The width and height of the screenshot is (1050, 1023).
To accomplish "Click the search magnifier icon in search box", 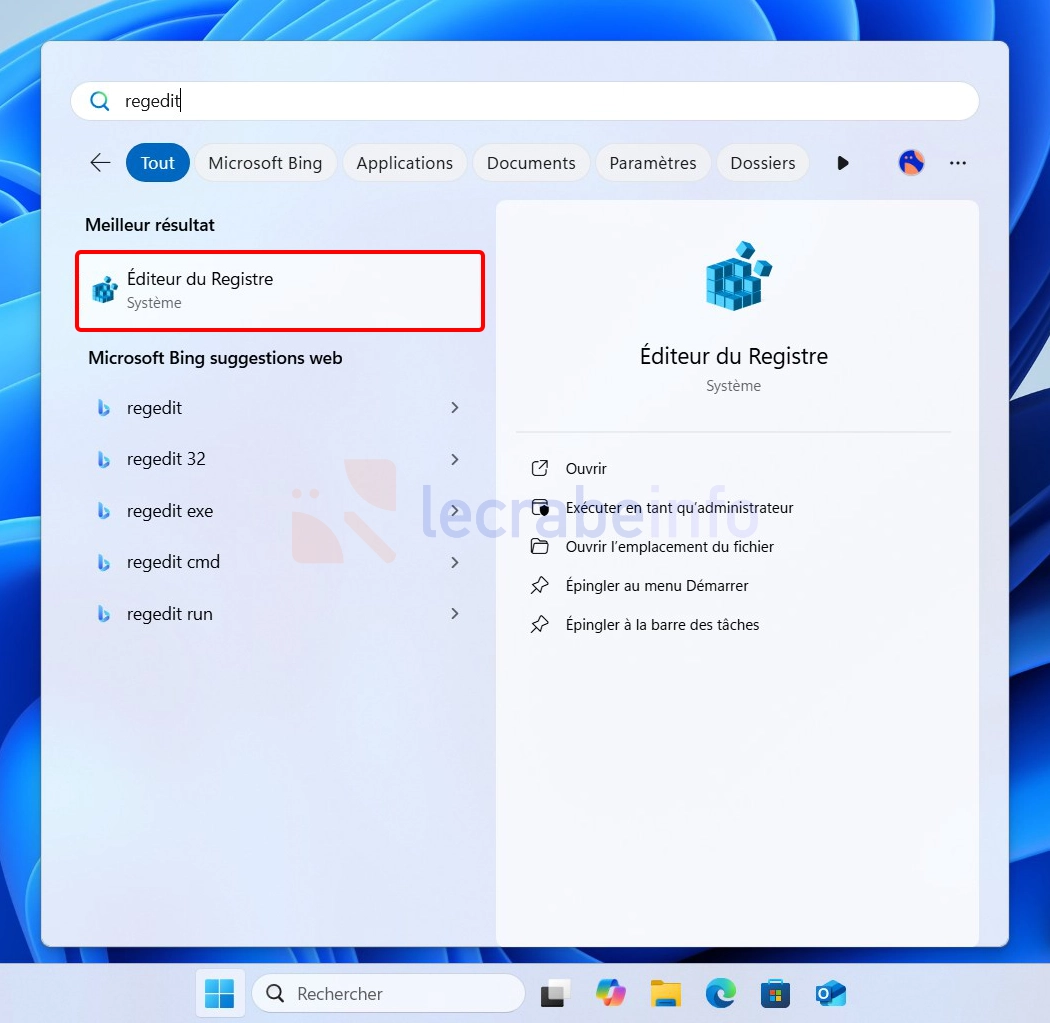I will click(x=100, y=101).
